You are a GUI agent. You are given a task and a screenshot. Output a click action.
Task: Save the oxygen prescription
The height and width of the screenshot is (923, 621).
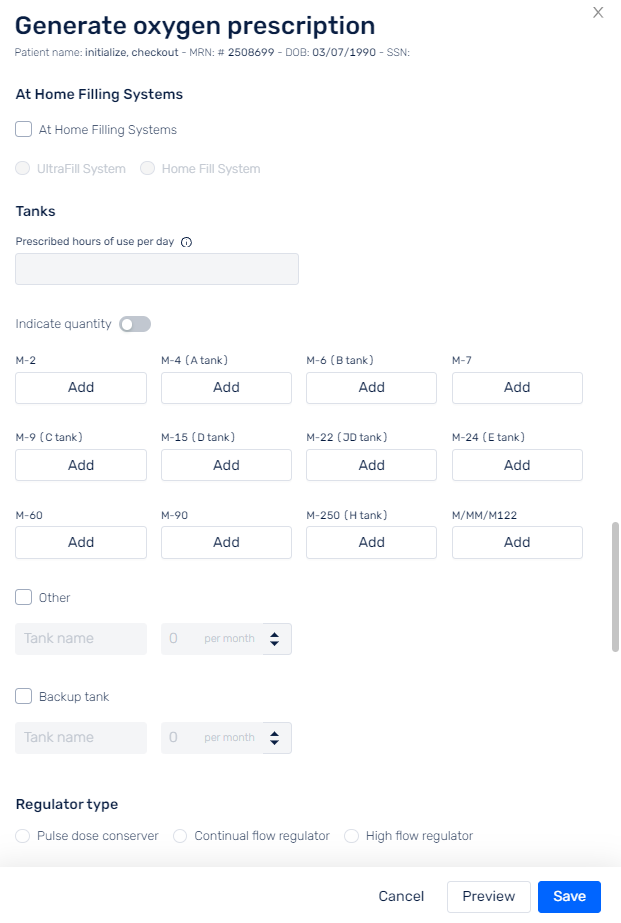click(x=569, y=896)
